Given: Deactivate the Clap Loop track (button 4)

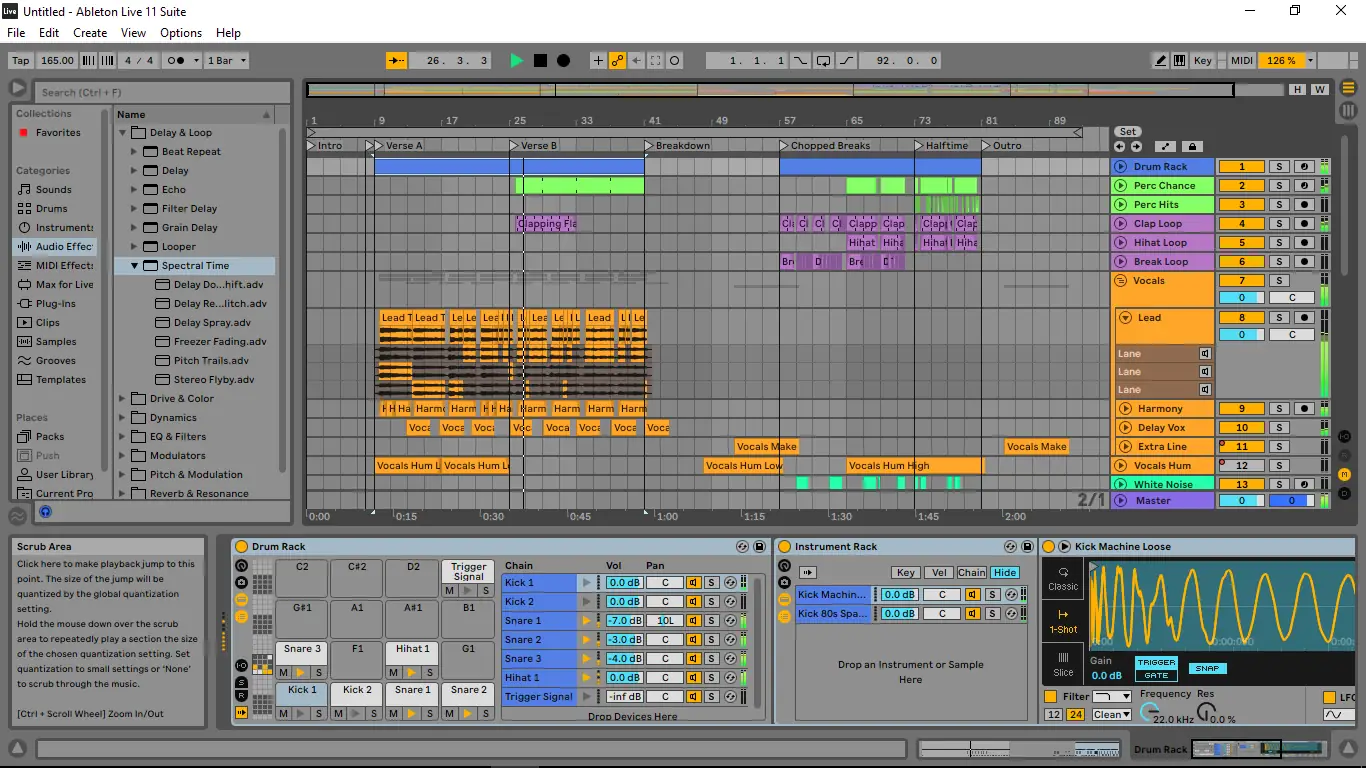Looking at the screenshot, I should pyautogui.click(x=1242, y=224).
